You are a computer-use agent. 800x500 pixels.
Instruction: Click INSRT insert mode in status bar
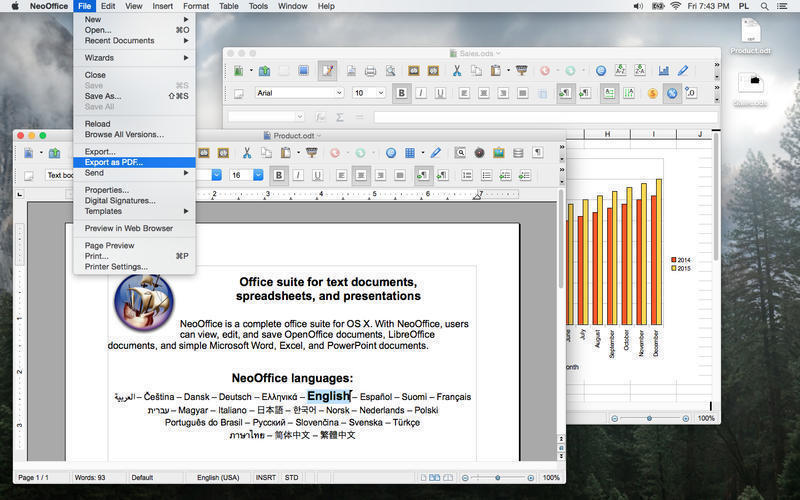click(268, 477)
